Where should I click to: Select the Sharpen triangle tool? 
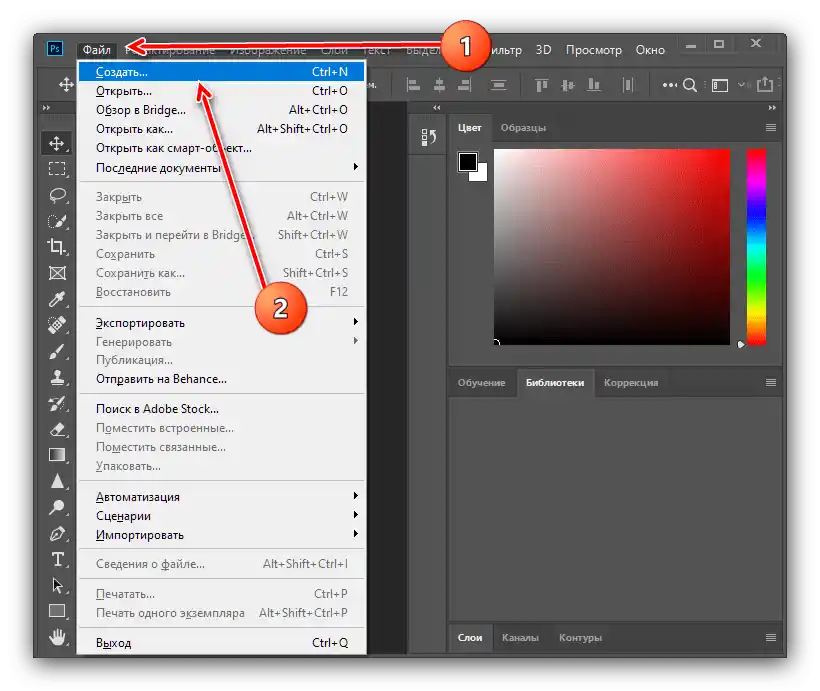tap(56, 481)
